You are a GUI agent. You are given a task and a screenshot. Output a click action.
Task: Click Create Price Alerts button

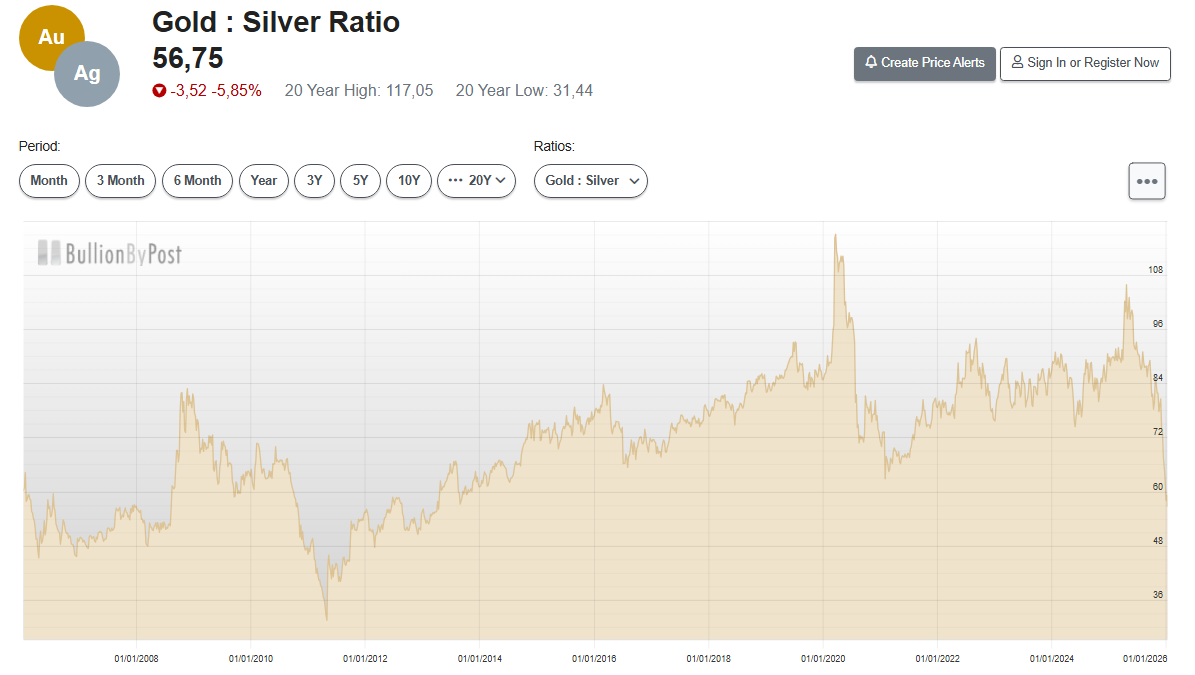coord(924,63)
